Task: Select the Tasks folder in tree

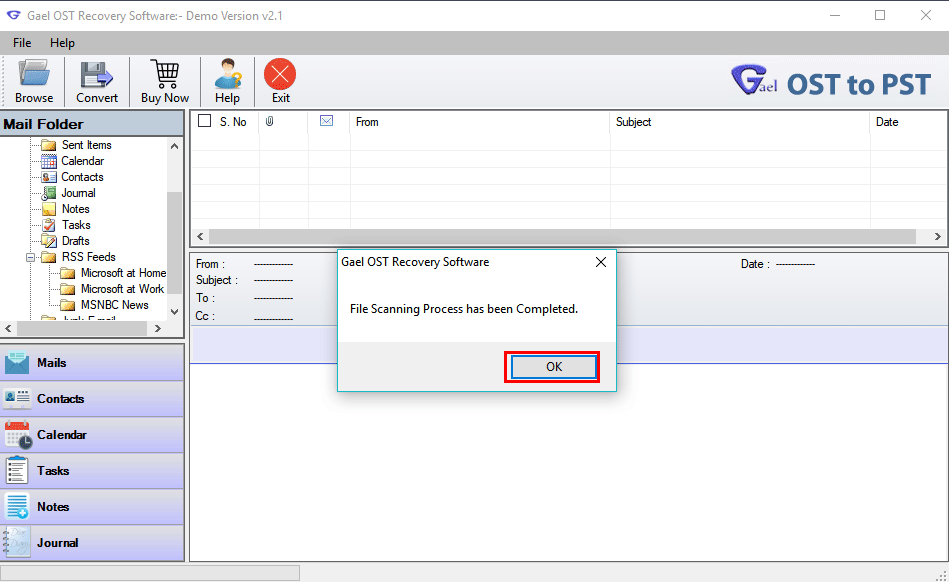Action: (x=76, y=225)
